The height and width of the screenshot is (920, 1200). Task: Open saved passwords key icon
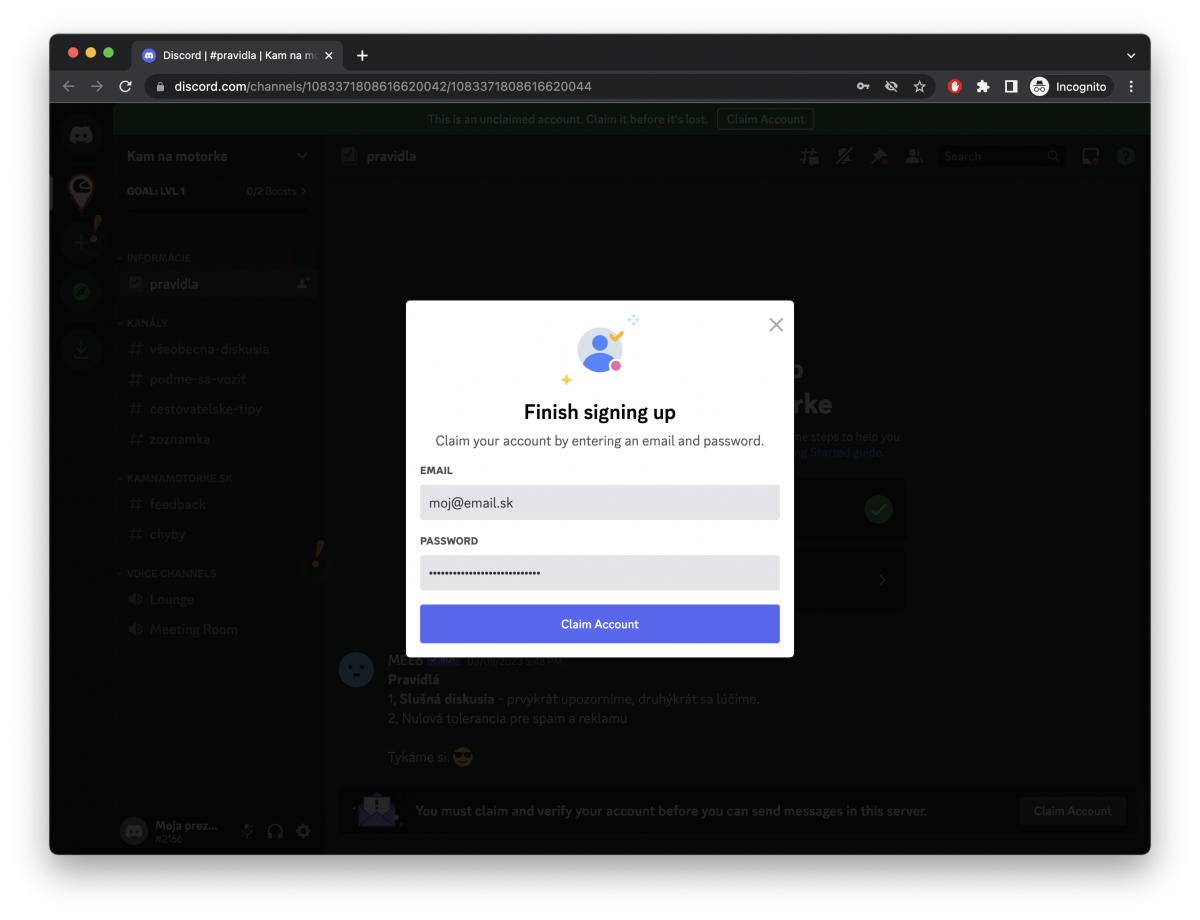click(x=863, y=87)
